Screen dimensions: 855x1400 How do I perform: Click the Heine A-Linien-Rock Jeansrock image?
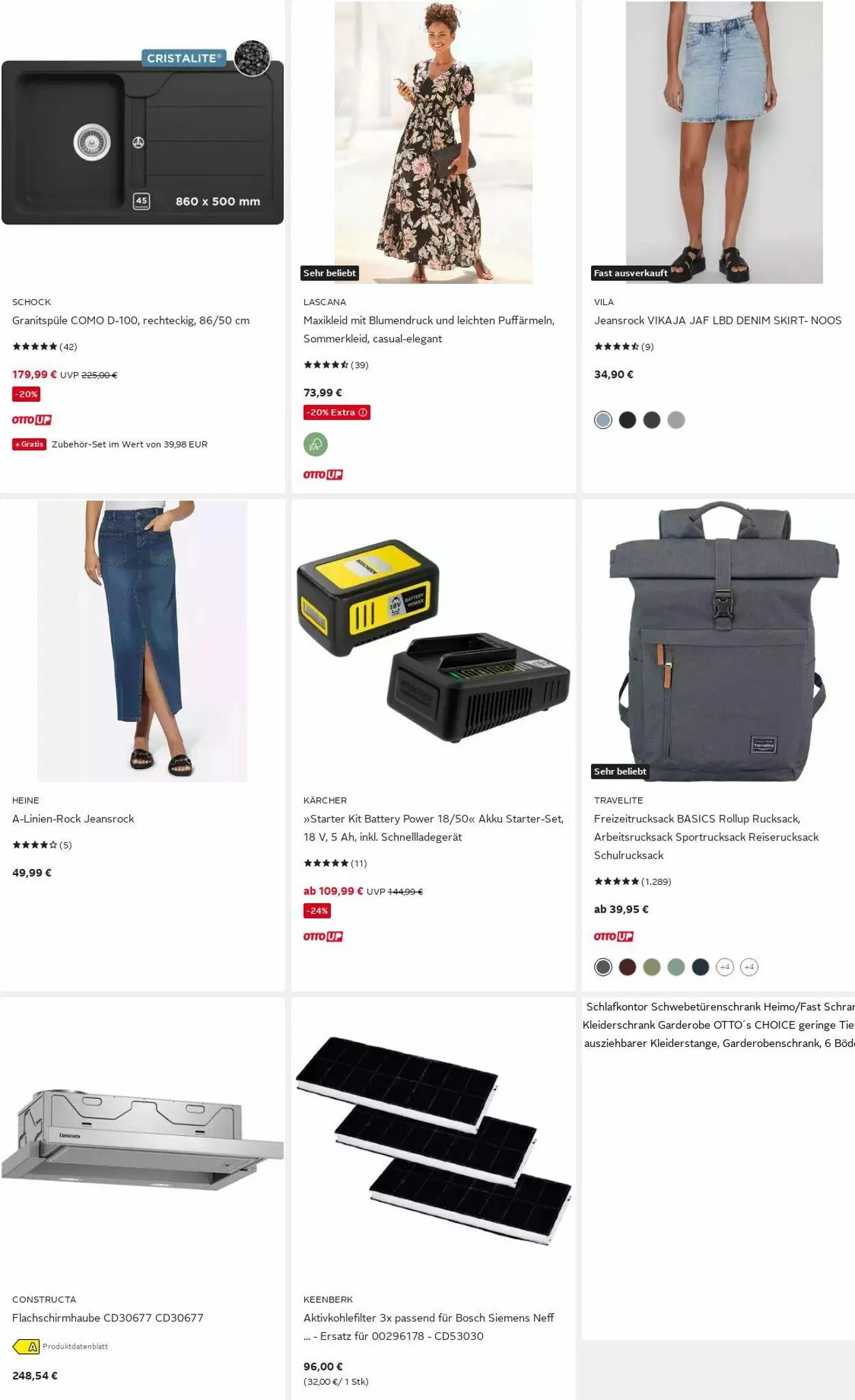click(142, 641)
